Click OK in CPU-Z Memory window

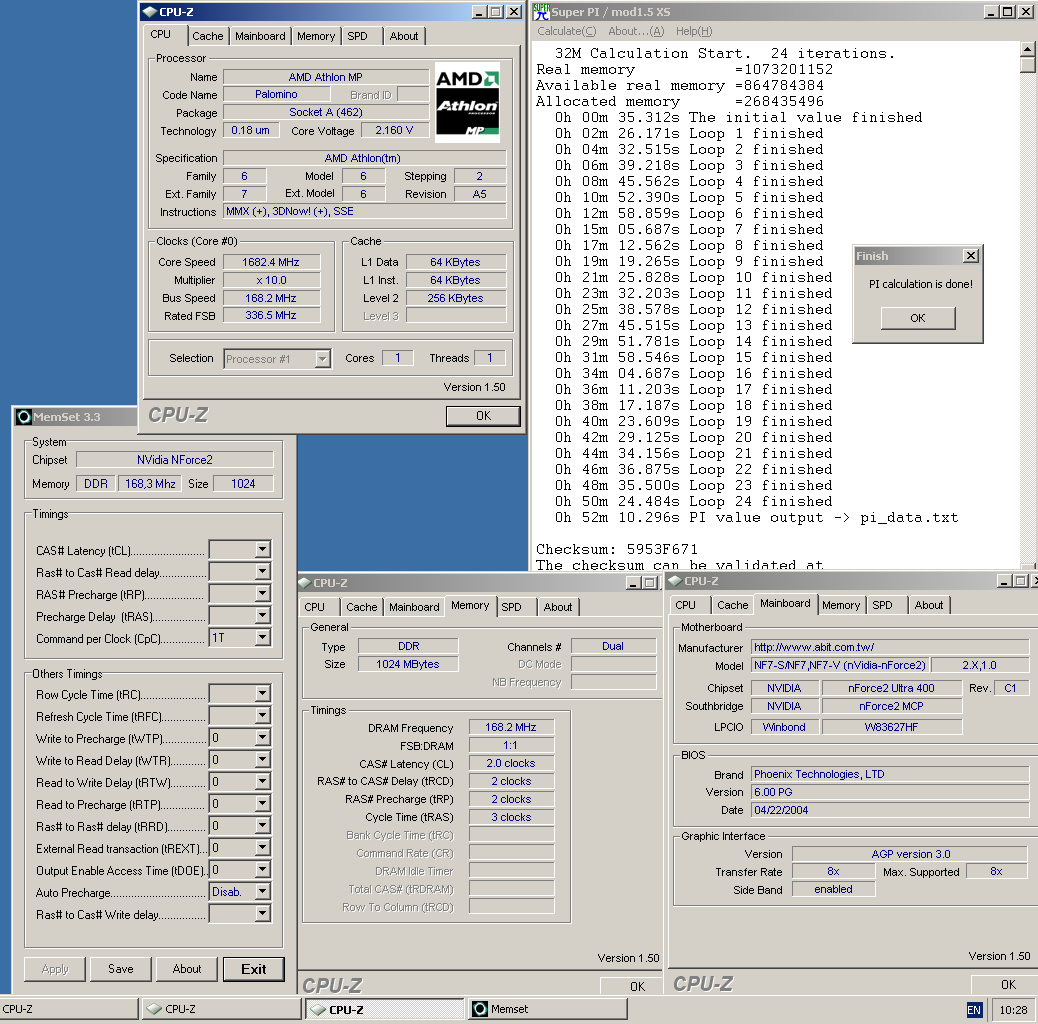click(x=632, y=986)
